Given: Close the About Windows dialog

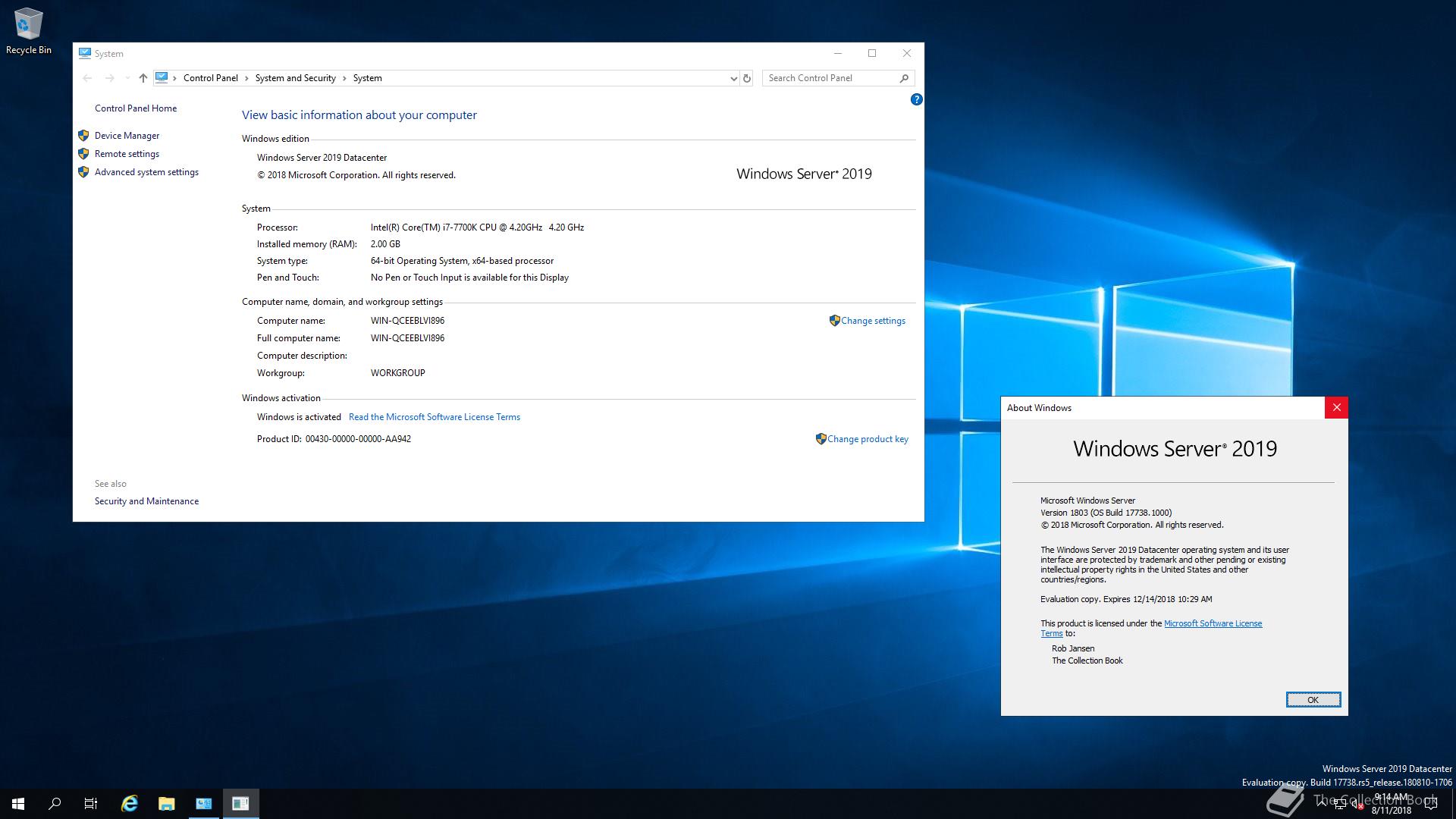Looking at the screenshot, I should tap(1336, 408).
